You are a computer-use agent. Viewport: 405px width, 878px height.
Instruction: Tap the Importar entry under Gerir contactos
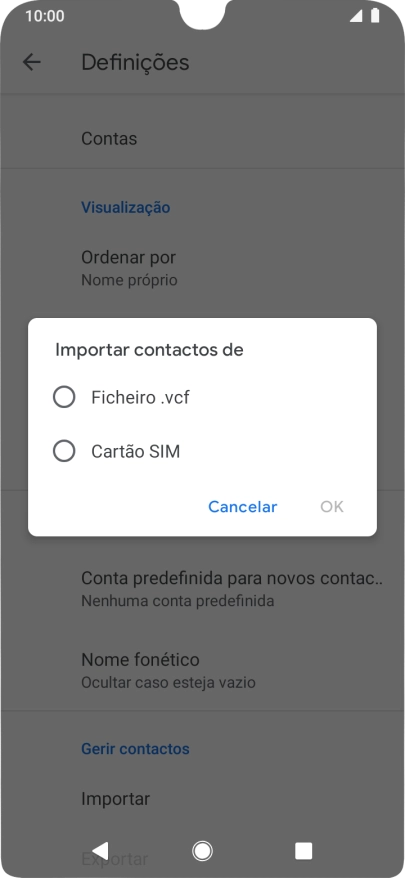tap(202, 798)
